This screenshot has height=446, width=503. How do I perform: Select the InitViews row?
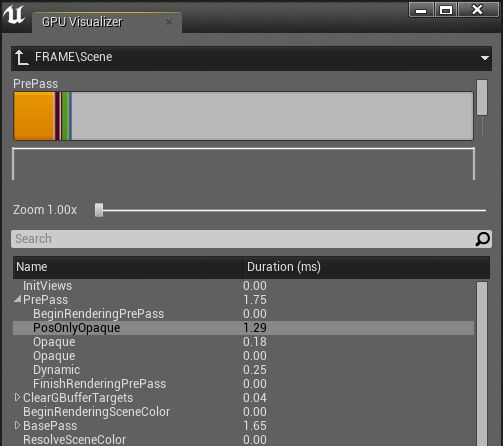tap(243, 286)
